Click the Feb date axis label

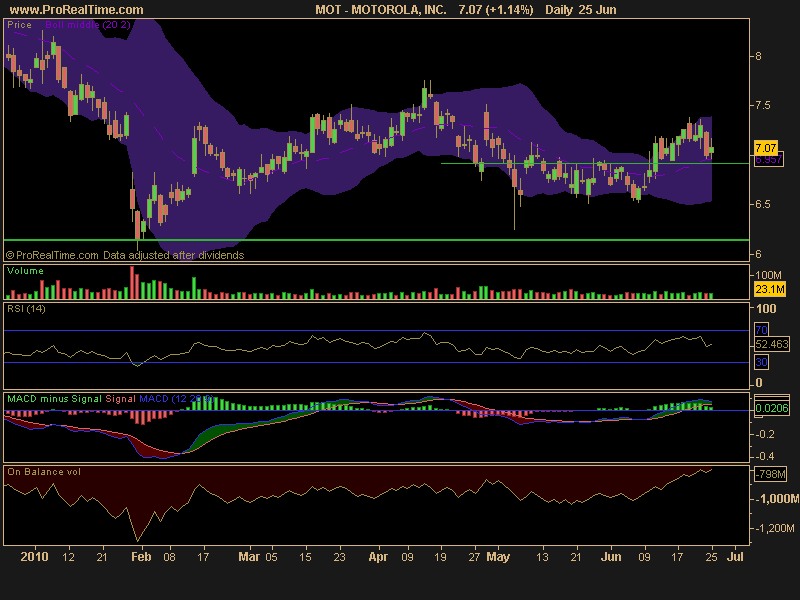click(141, 557)
